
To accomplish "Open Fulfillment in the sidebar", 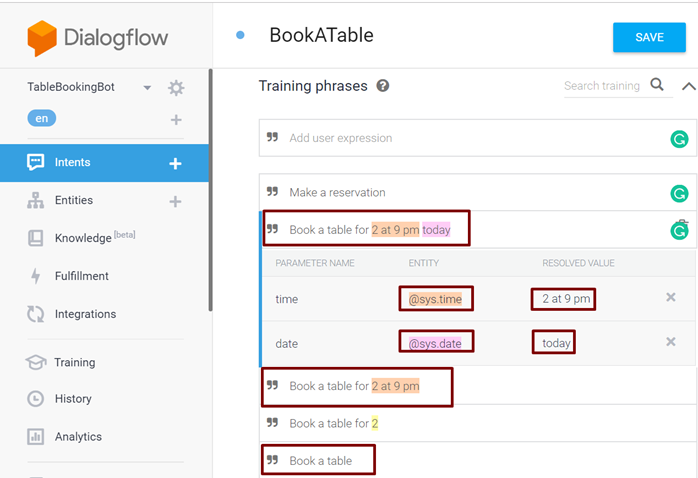I will point(81,276).
